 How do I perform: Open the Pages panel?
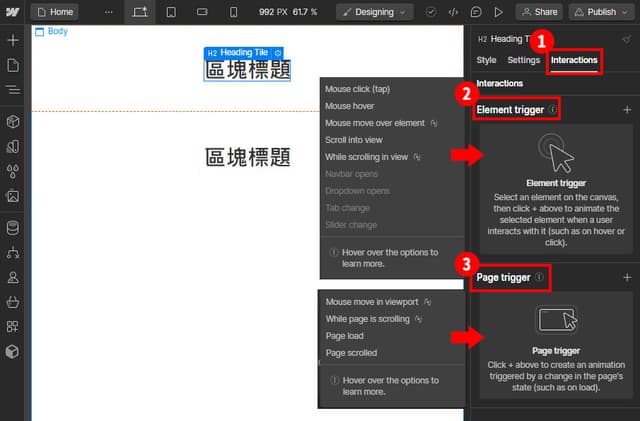(13, 65)
